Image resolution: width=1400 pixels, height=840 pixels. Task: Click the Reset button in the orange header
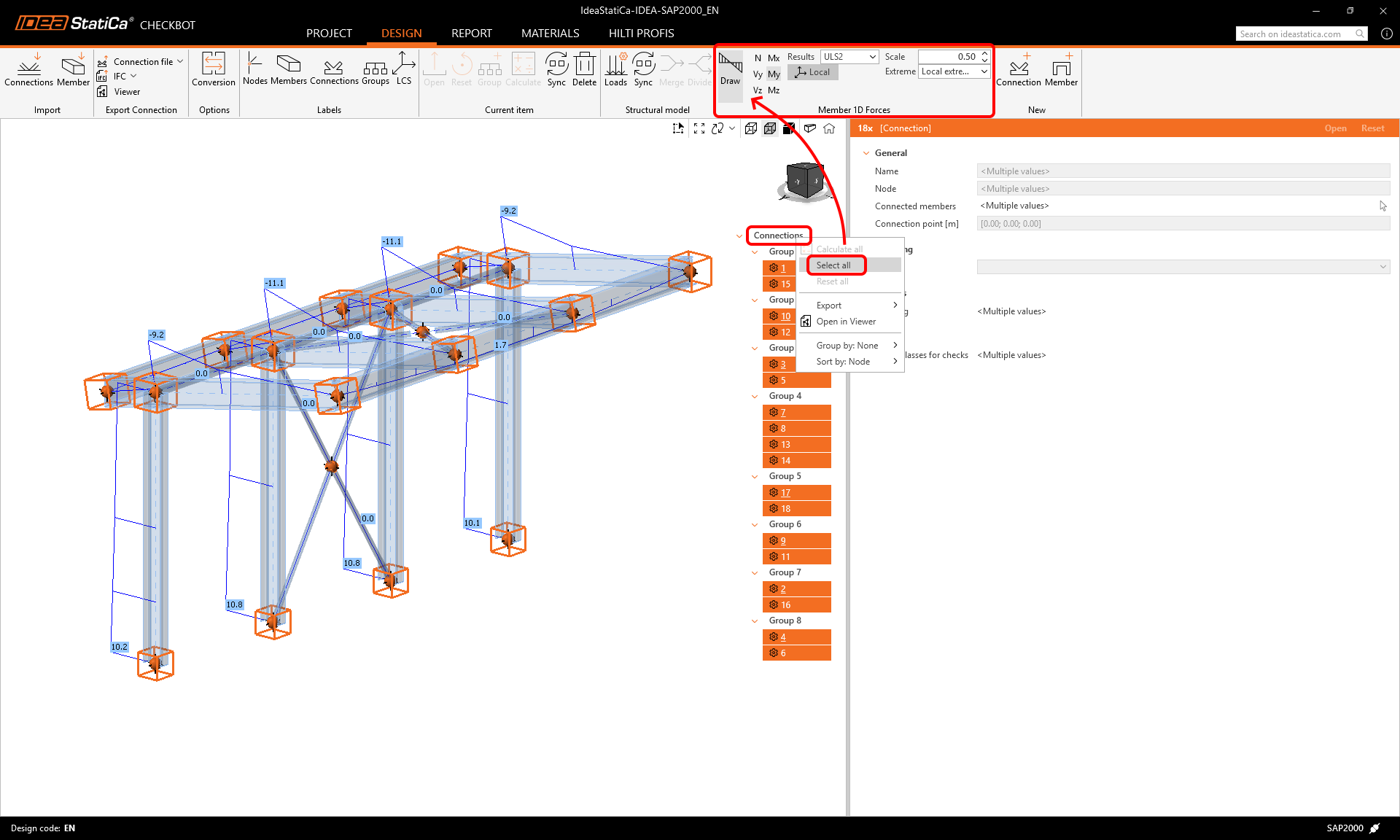1372,128
